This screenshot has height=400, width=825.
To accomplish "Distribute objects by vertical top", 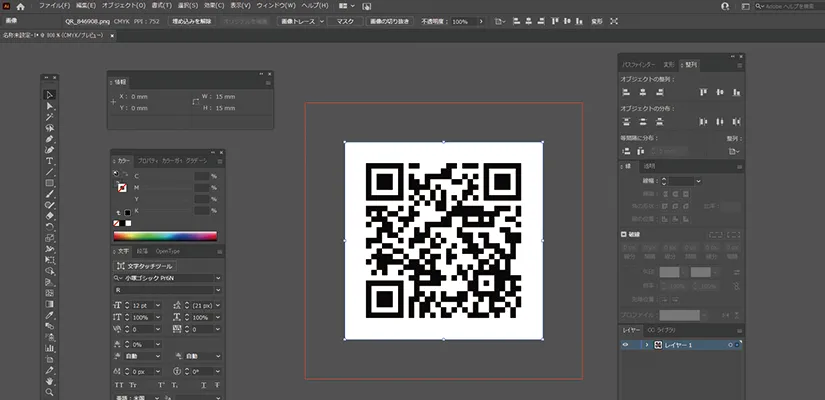I will (x=626, y=122).
